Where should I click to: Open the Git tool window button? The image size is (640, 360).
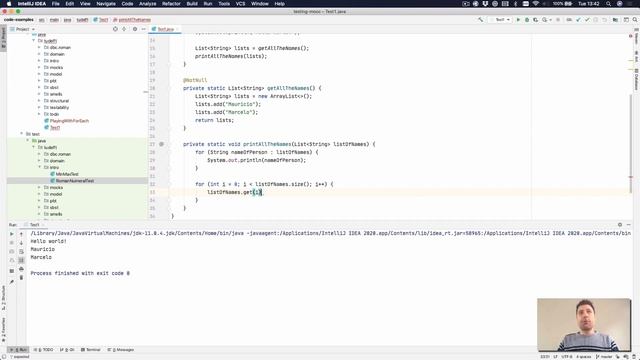coord(67,350)
